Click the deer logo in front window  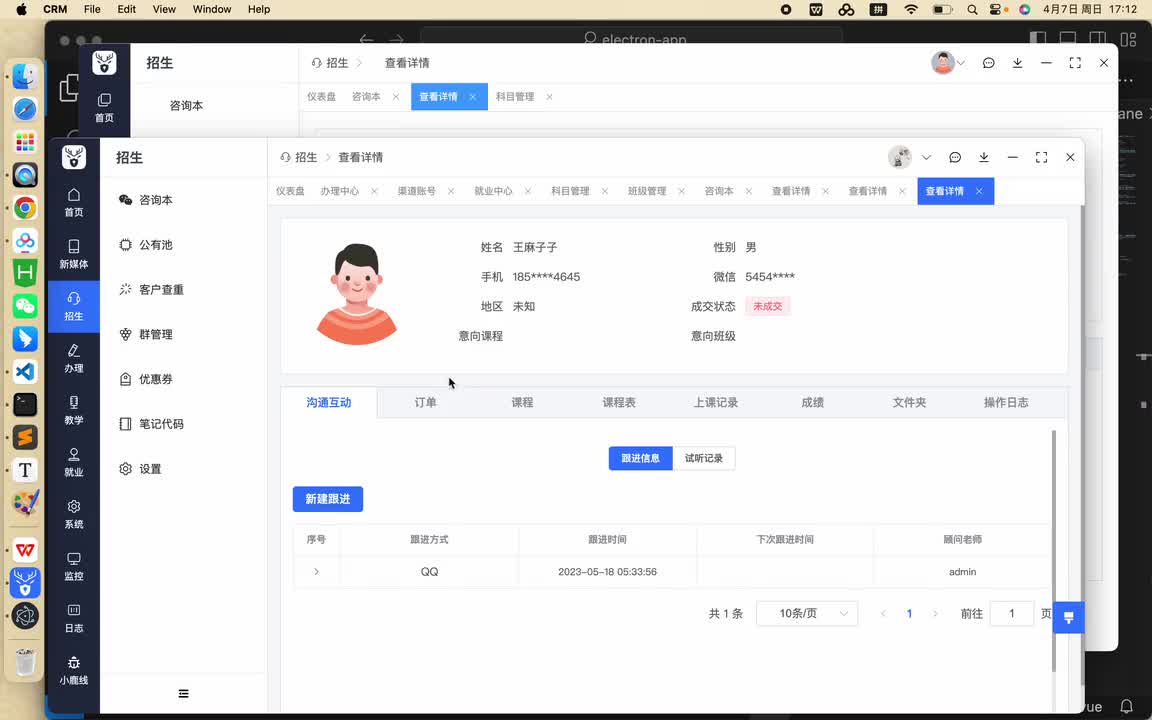click(73, 157)
